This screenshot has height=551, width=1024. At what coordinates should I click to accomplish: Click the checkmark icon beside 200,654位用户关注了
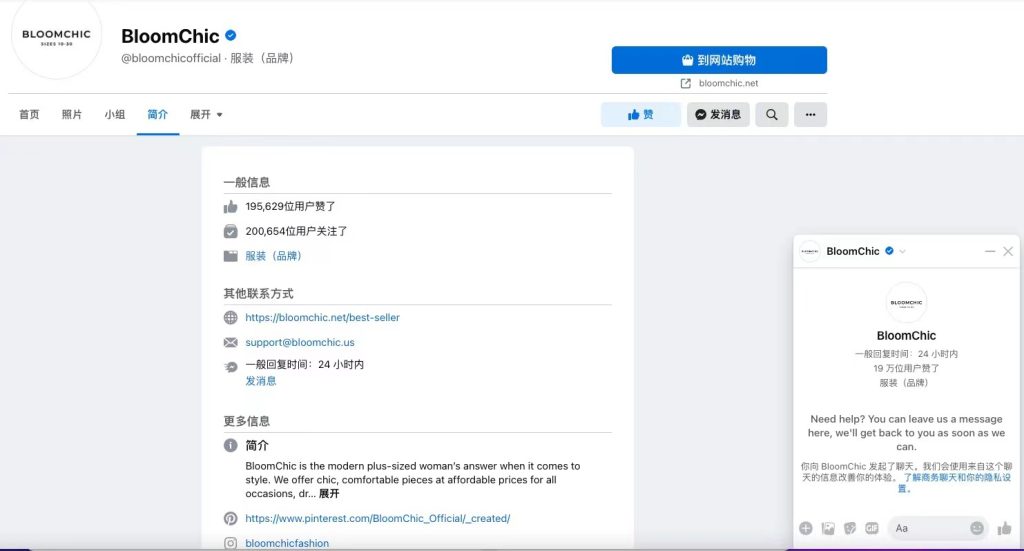coord(231,231)
